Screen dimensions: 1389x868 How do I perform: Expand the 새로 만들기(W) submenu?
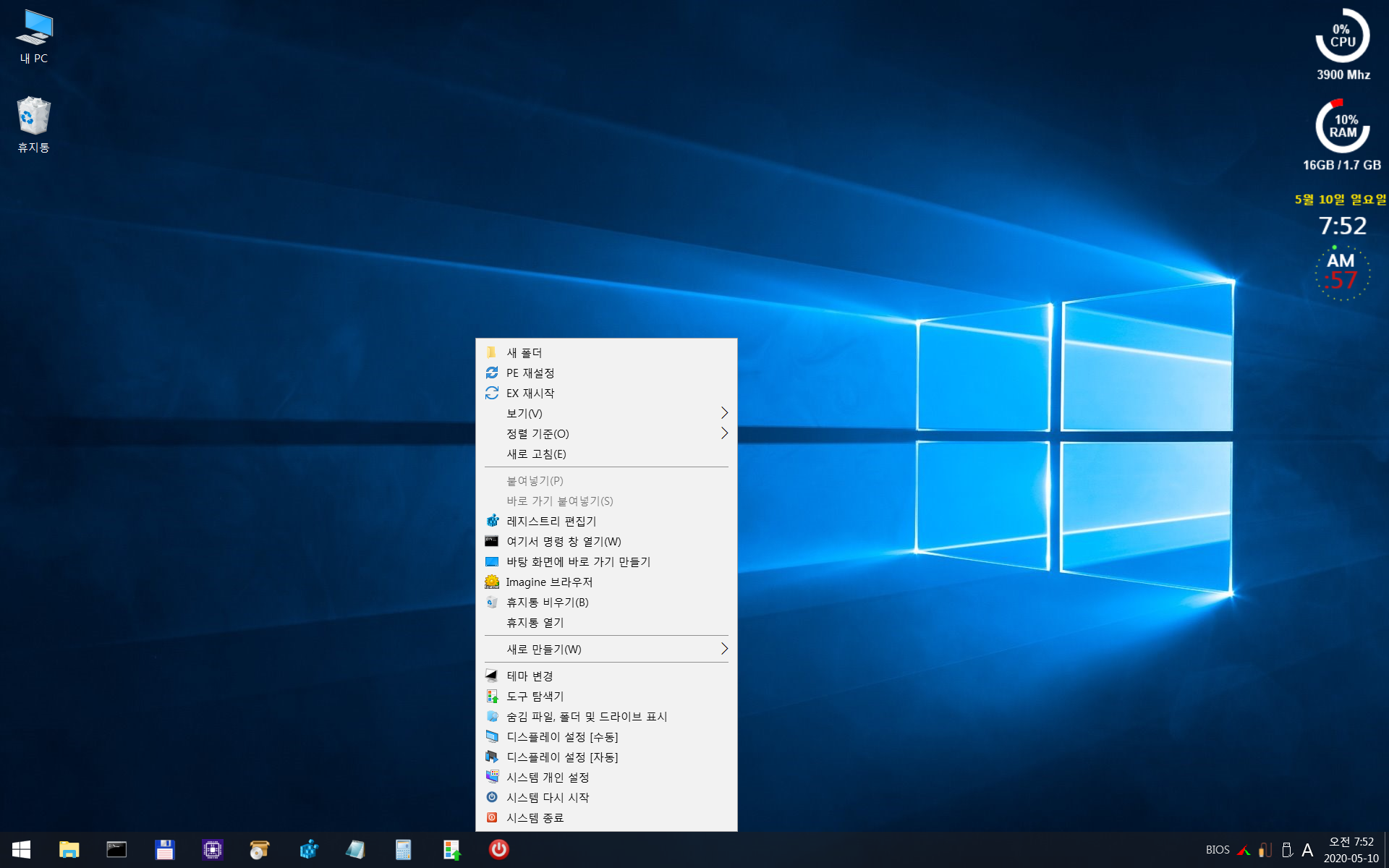click(x=606, y=649)
